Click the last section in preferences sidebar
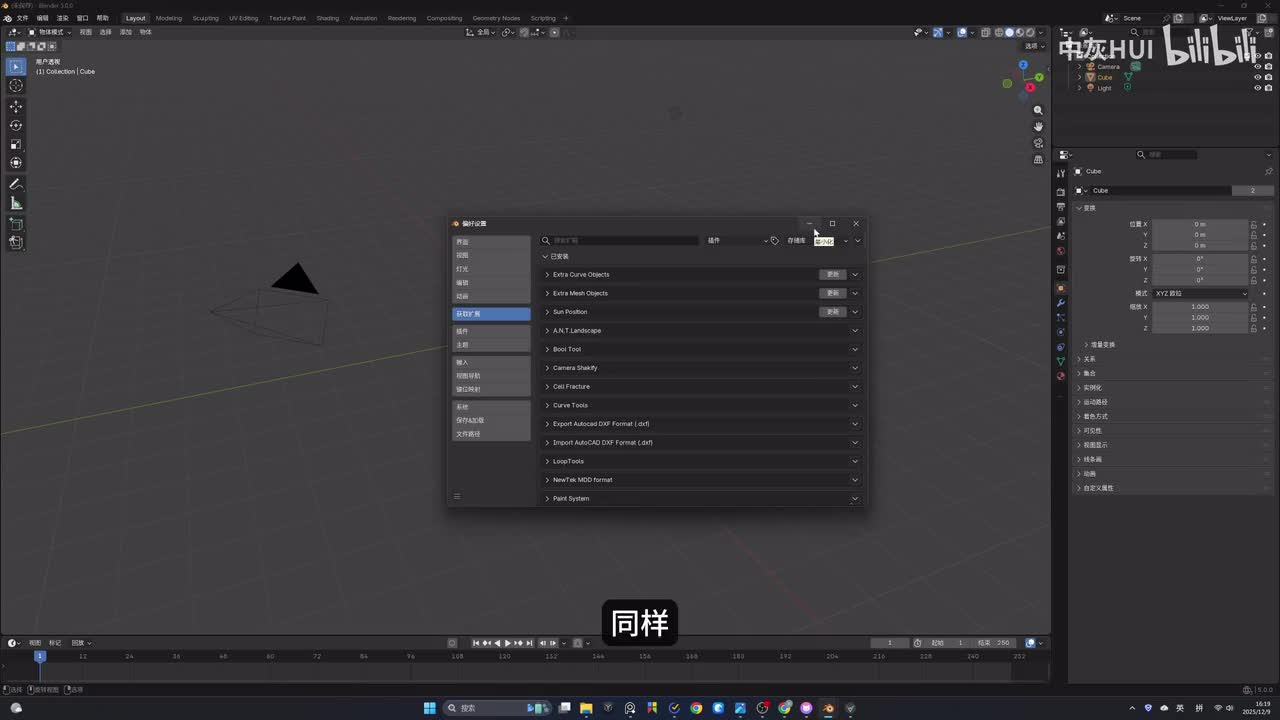The image size is (1280, 720). pos(491,434)
